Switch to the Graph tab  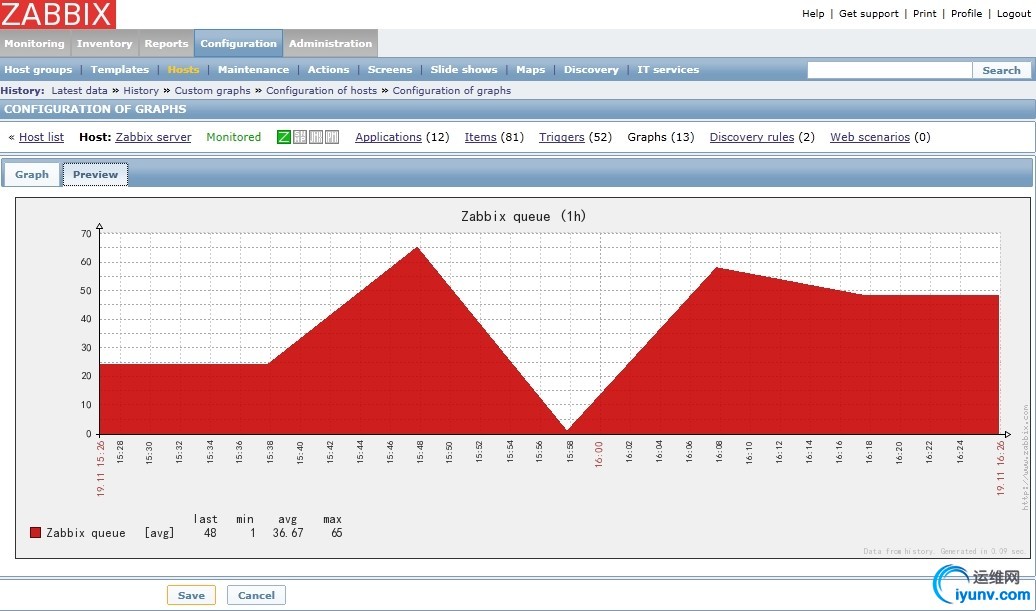(x=32, y=174)
